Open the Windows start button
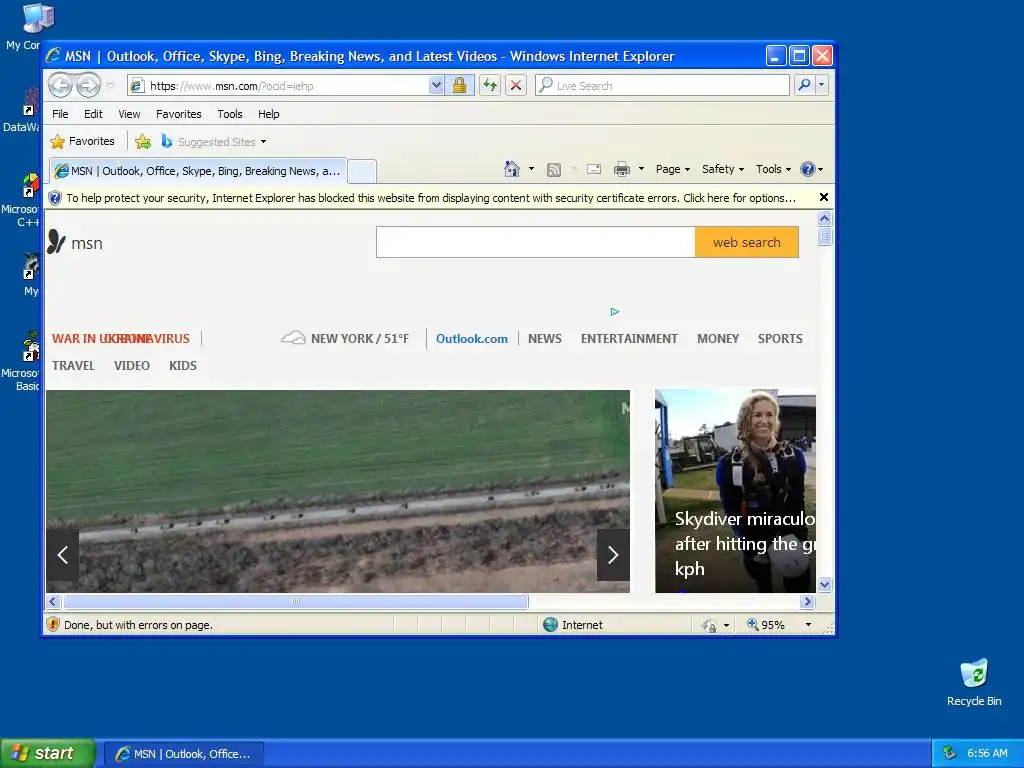The image size is (1024, 768). (x=46, y=754)
